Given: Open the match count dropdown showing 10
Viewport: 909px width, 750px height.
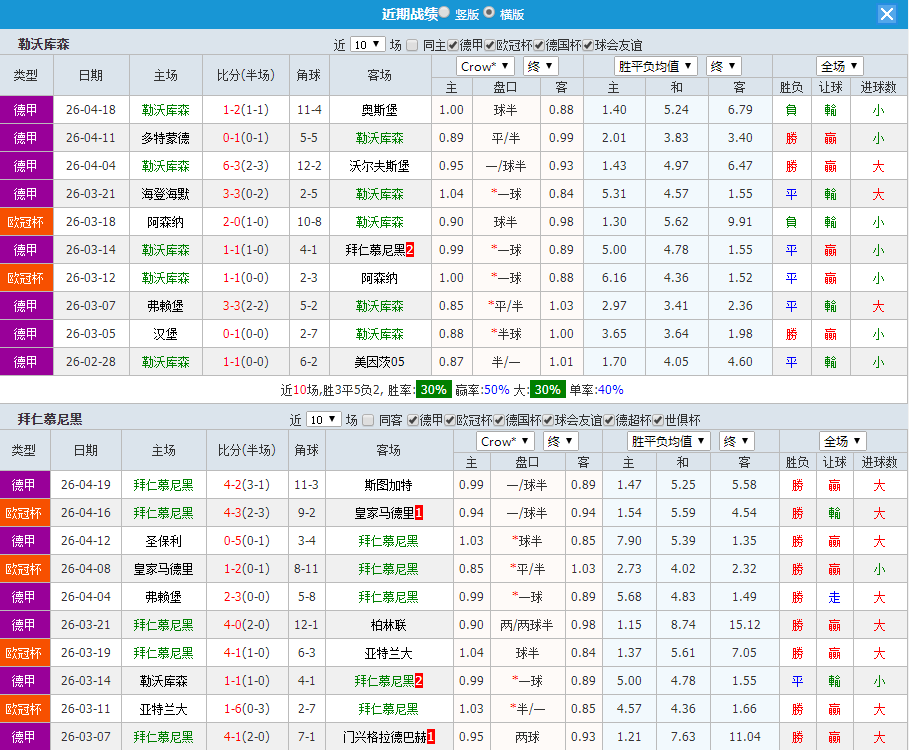Looking at the screenshot, I should 367,44.
